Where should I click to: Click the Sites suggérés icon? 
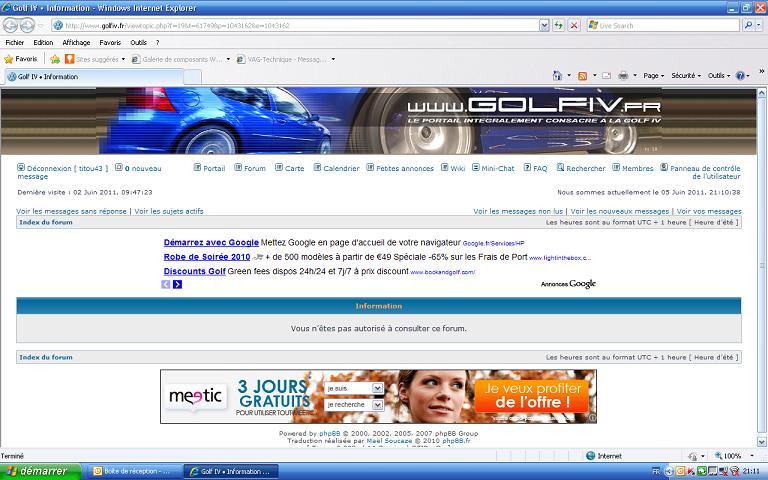70,59
